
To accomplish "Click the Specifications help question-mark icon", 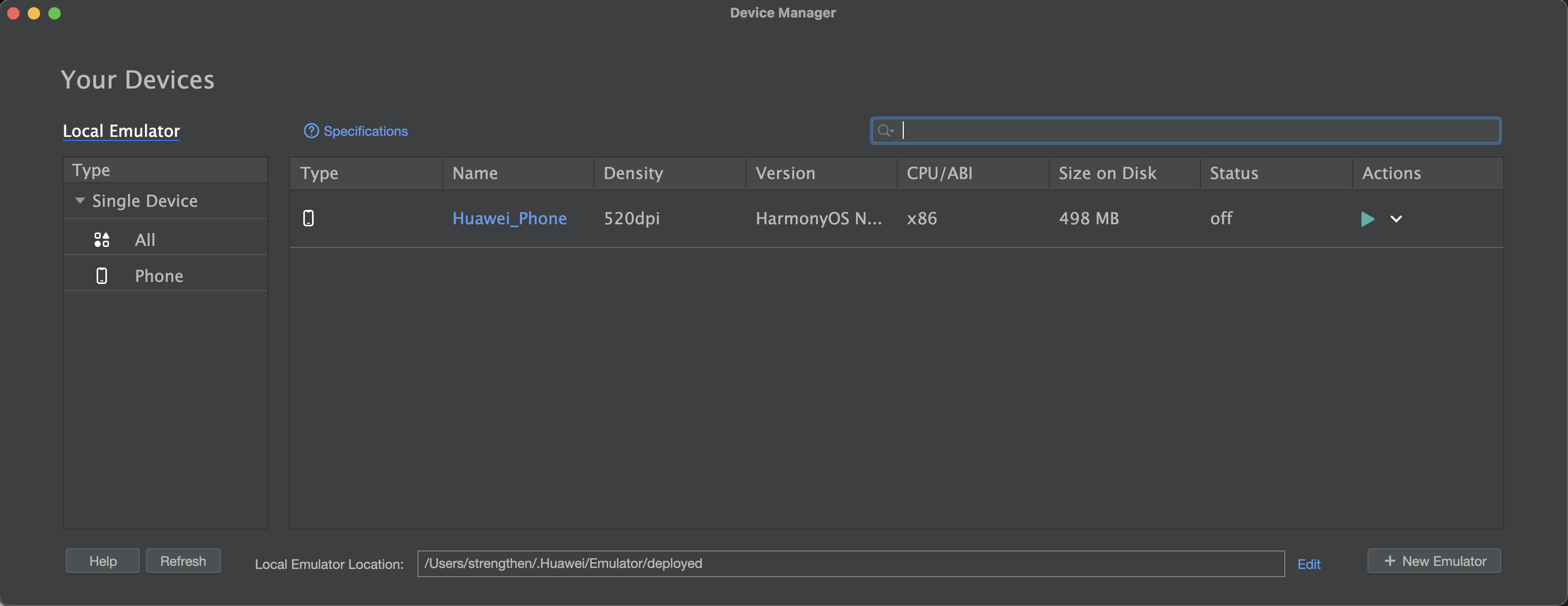I will (311, 131).
